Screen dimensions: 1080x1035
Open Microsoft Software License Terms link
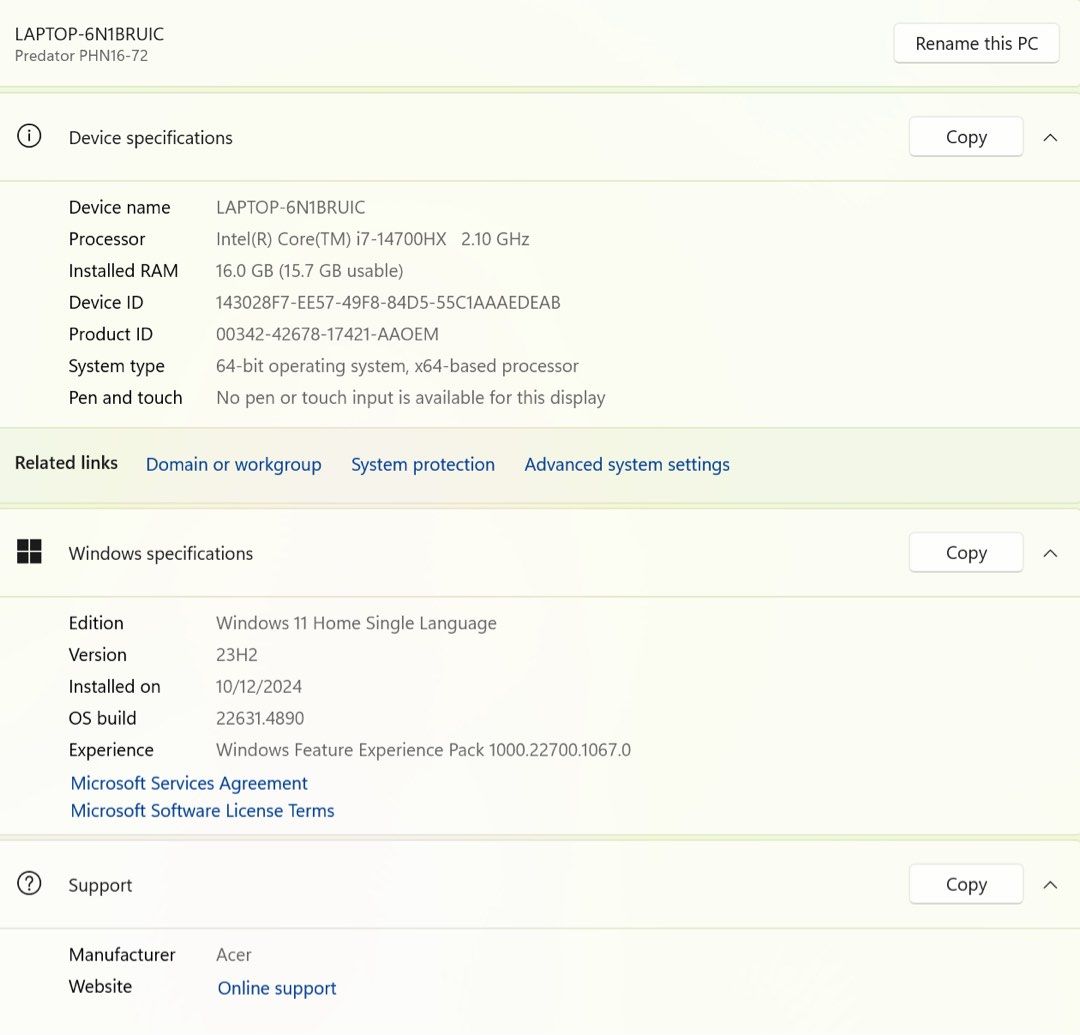(202, 811)
